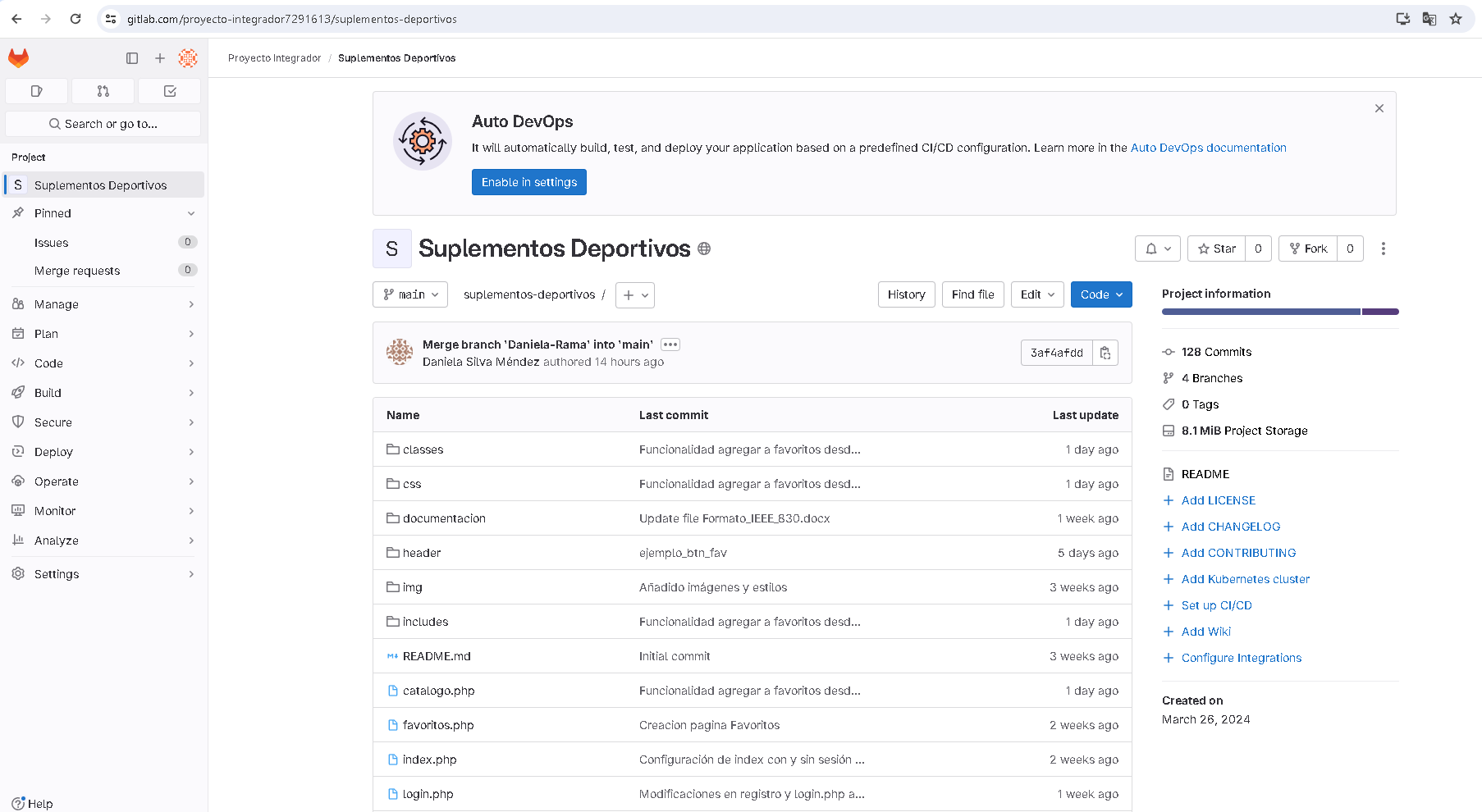Open the GitLab home logo
Image resolution: width=1482 pixels, height=812 pixels.
[x=18, y=57]
